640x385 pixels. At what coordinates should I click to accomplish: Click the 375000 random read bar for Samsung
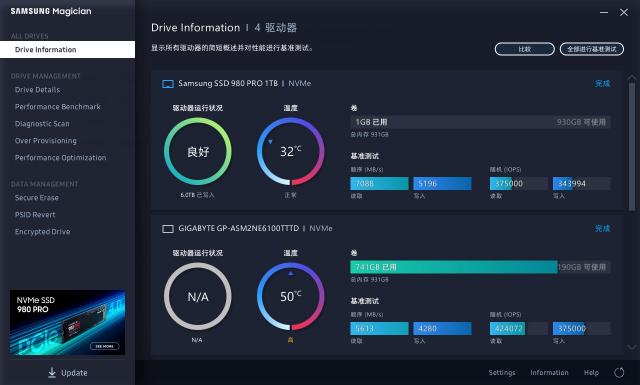[519, 184]
